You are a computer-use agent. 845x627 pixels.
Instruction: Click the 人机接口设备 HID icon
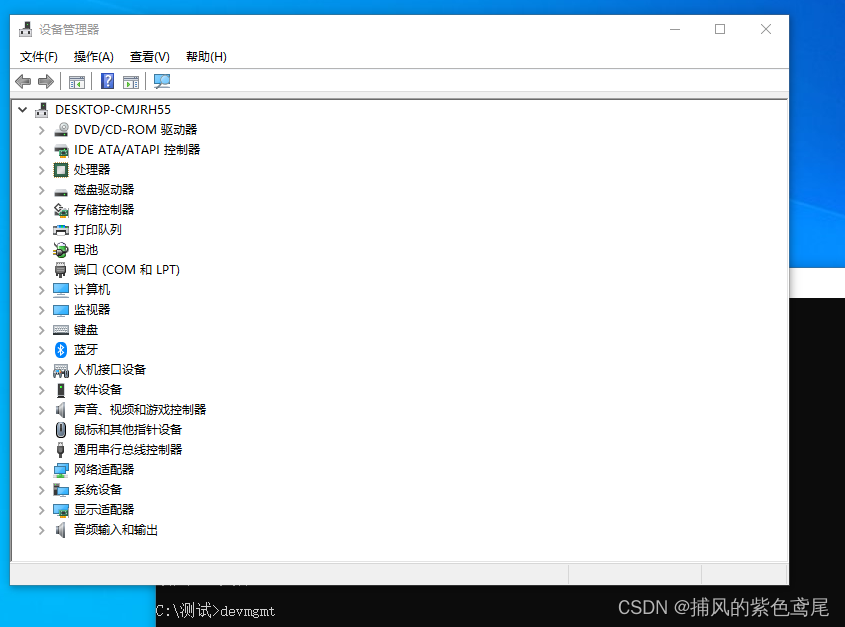[61, 370]
